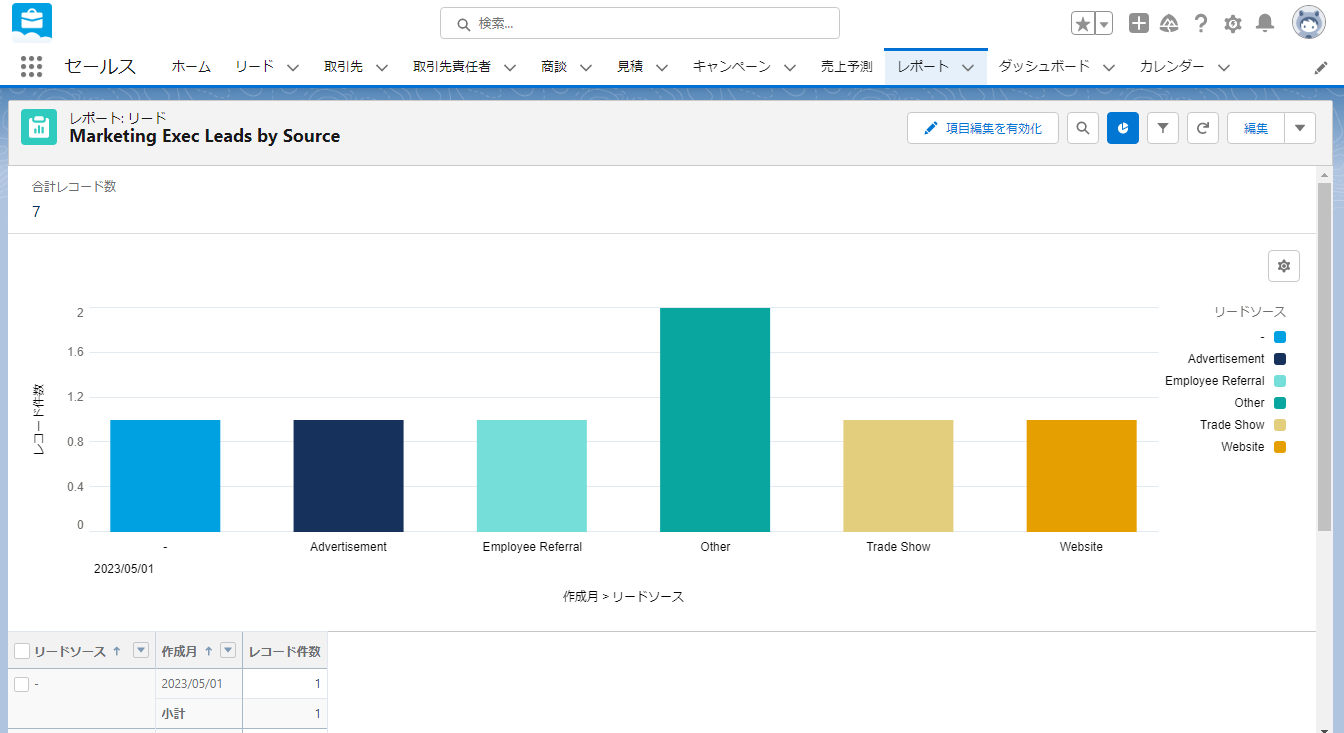This screenshot has width=1344, height=733.
Task: Expand the dropdown arrow next to 編集
Action: click(x=1300, y=128)
